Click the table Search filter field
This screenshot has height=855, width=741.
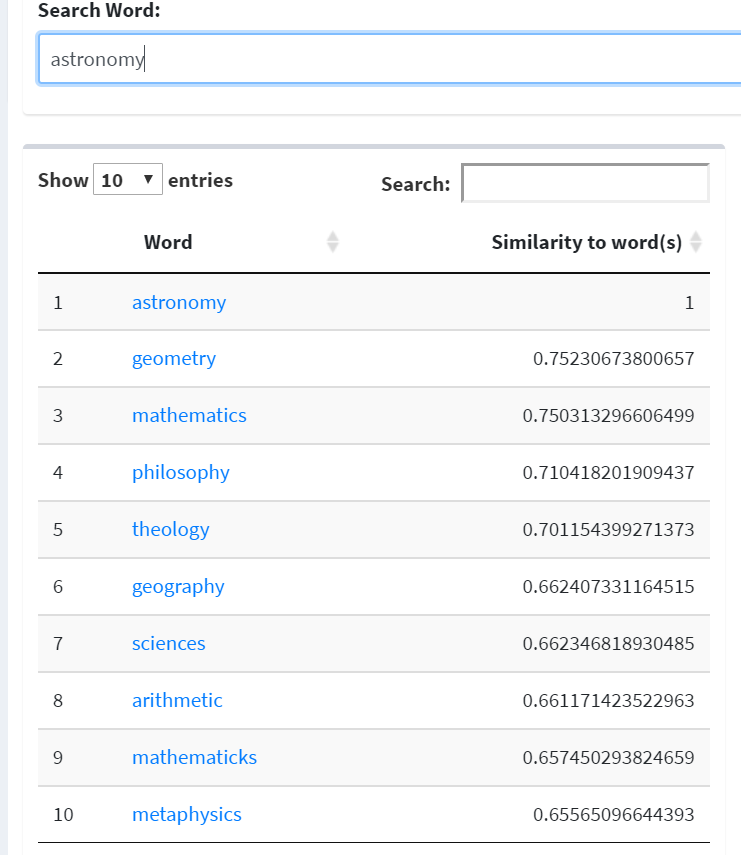pyautogui.click(x=585, y=184)
